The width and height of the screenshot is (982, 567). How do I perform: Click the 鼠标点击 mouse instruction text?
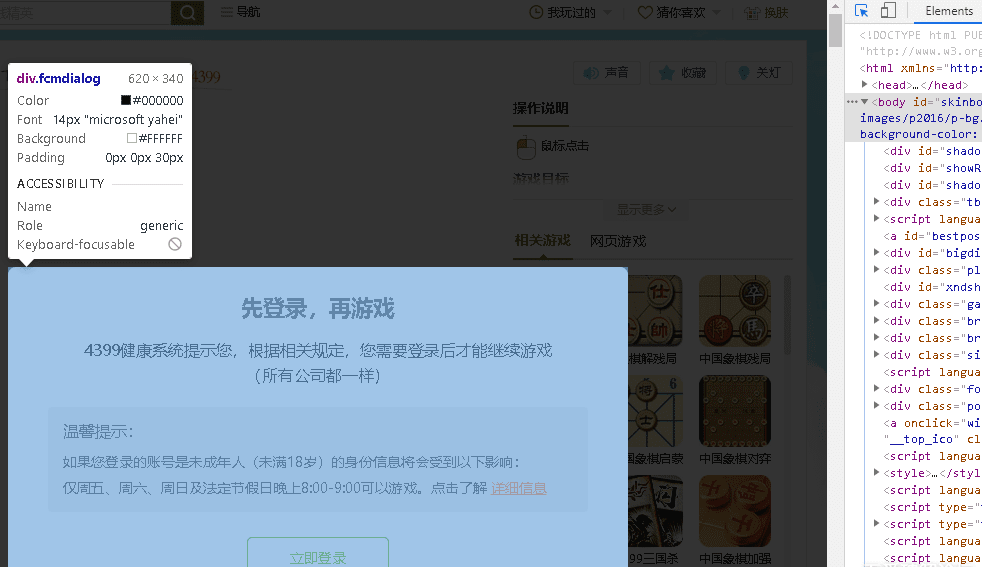[x=564, y=146]
